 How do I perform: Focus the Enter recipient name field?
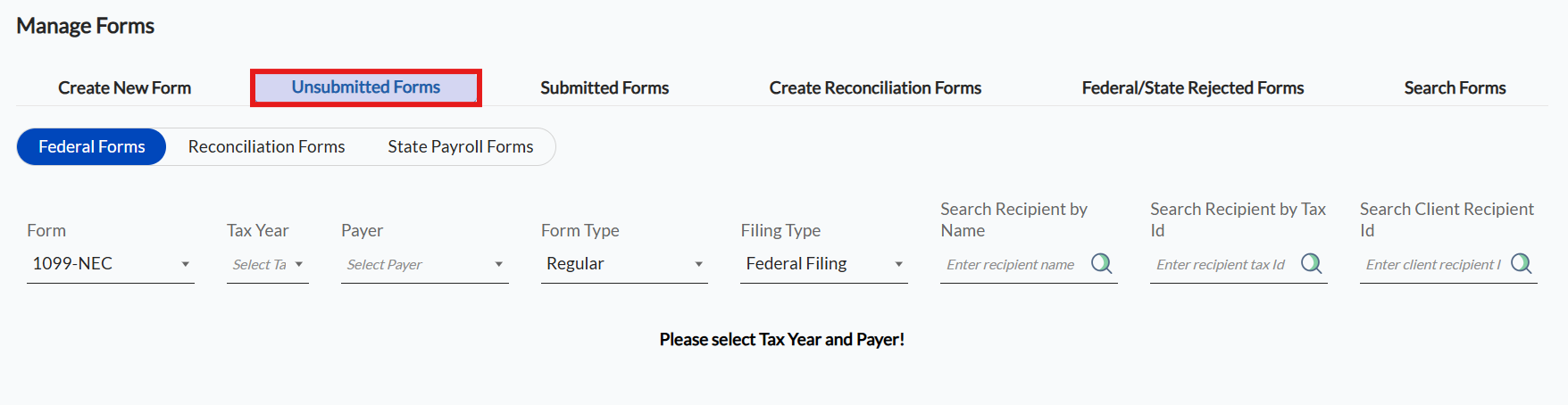point(1013,264)
